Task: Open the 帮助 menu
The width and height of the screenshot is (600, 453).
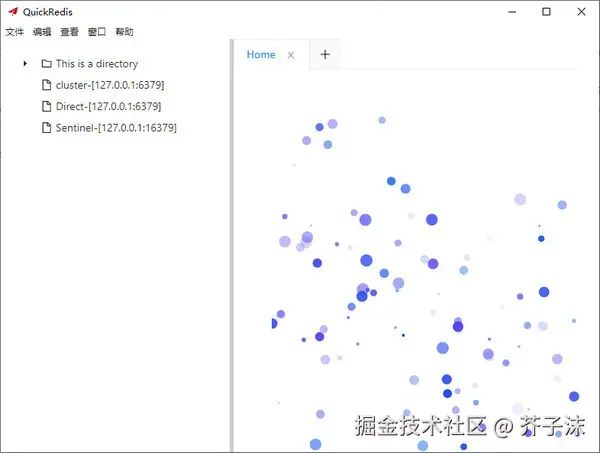Action: click(x=124, y=32)
